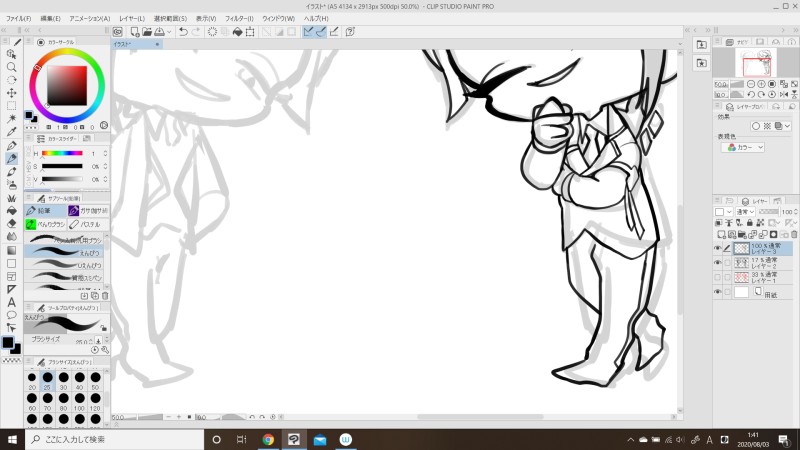Select the 鉛筆 sub tool group
Image resolution: width=800 pixels, height=450 pixels.
tap(45, 211)
